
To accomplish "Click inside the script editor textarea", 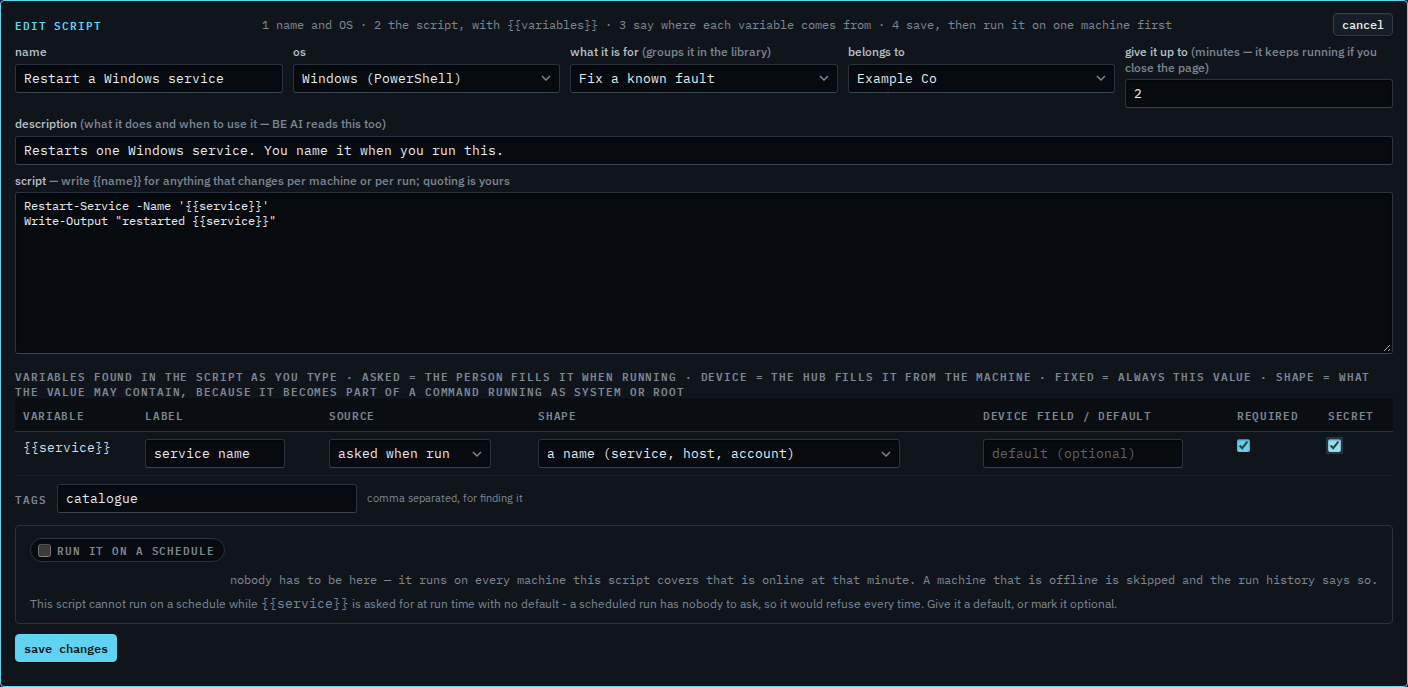I will click(x=704, y=273).
